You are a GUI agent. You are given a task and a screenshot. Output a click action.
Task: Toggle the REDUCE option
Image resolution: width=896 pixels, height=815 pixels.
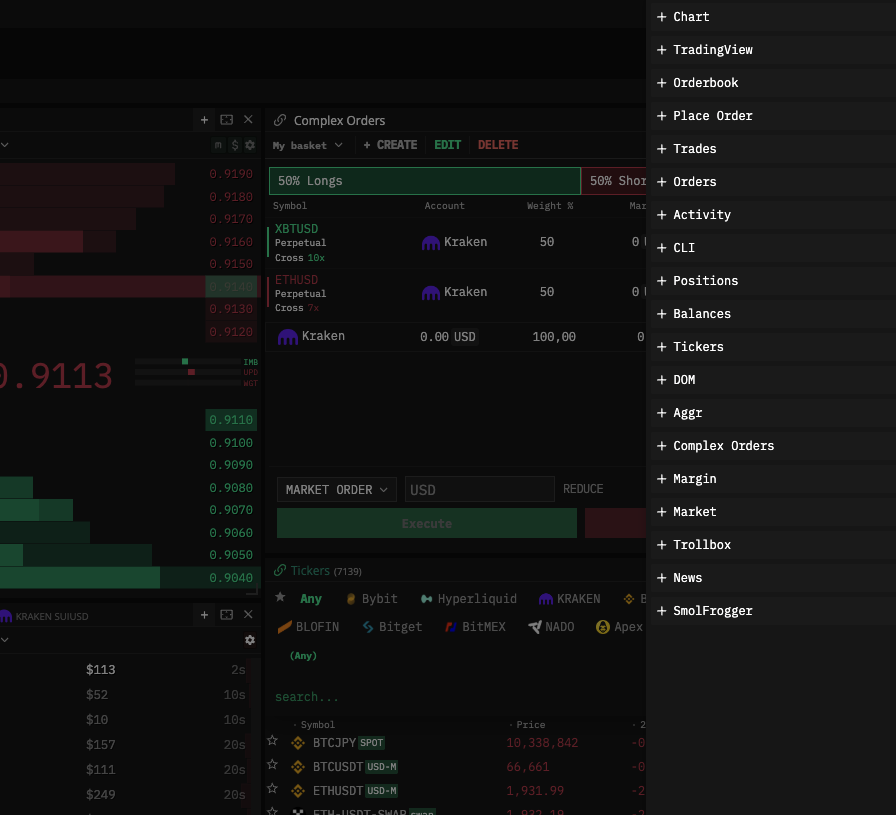[x=583, y=489]
